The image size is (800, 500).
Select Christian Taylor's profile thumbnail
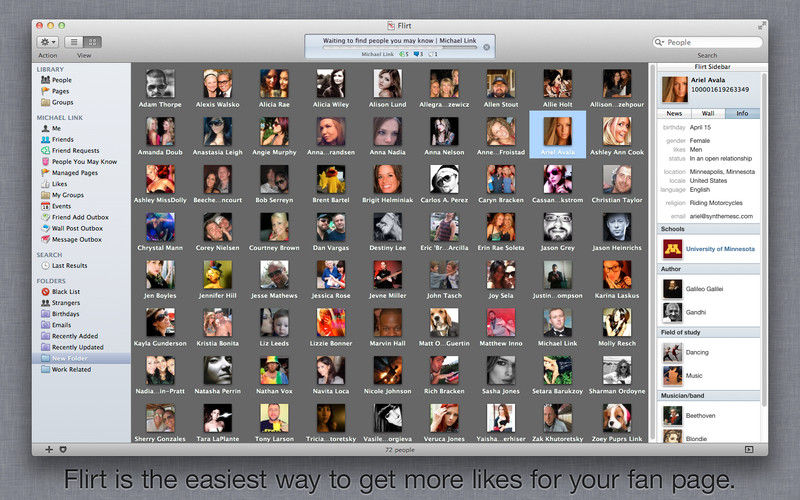tap(616, 180)
